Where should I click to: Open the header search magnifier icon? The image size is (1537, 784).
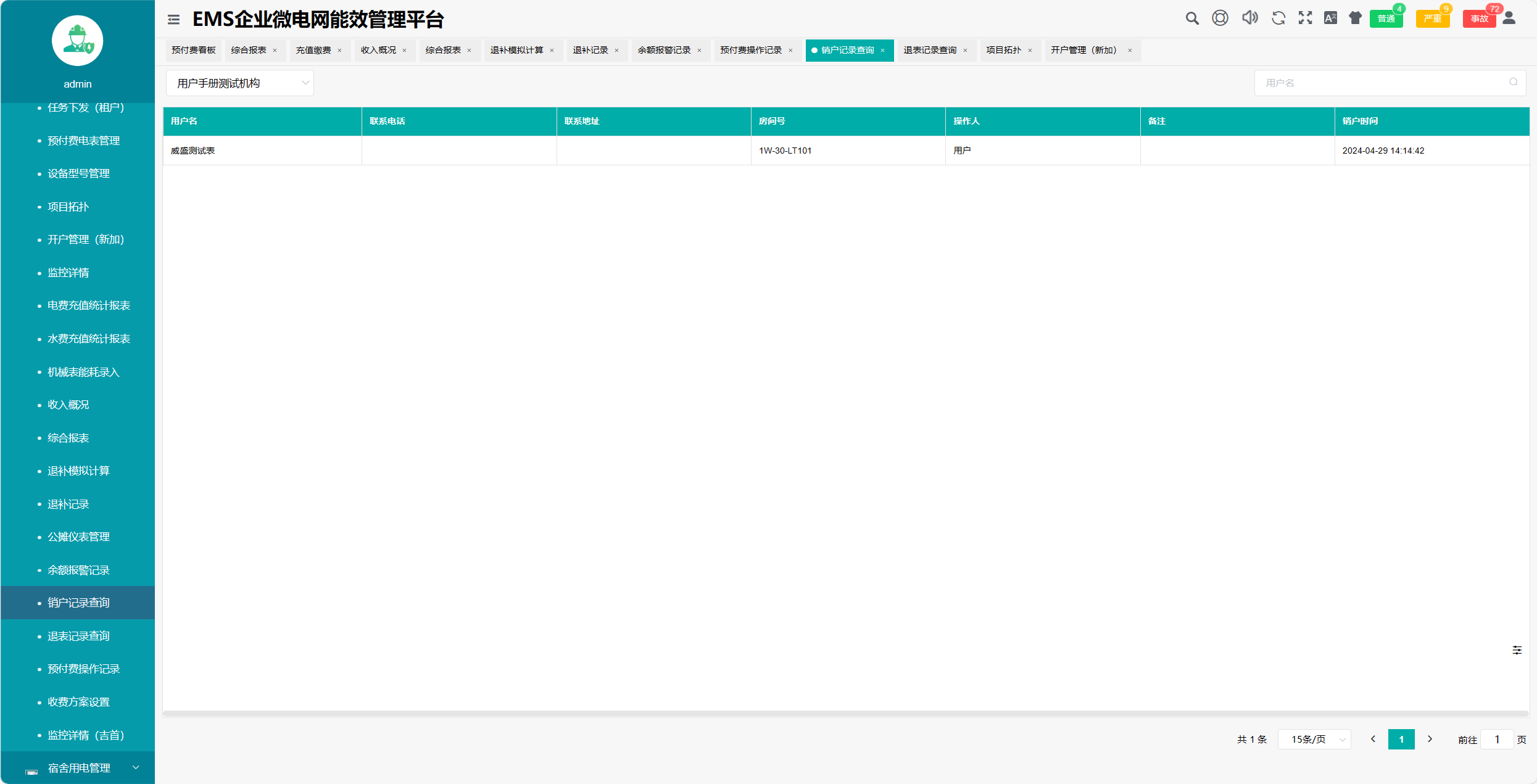[1192, 19]
